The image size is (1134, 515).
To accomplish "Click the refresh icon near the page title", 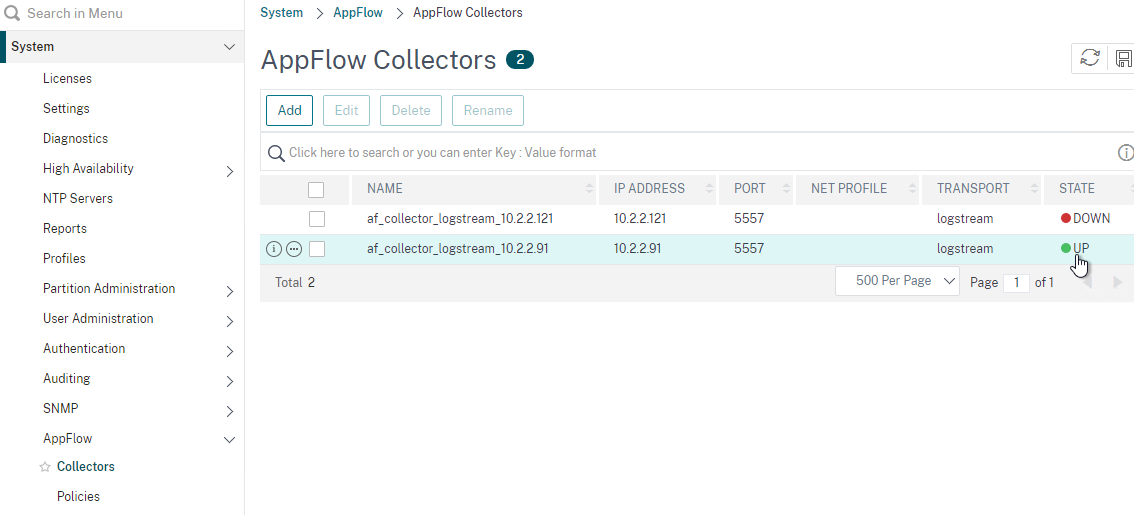I will click(x=1089, y=59).
